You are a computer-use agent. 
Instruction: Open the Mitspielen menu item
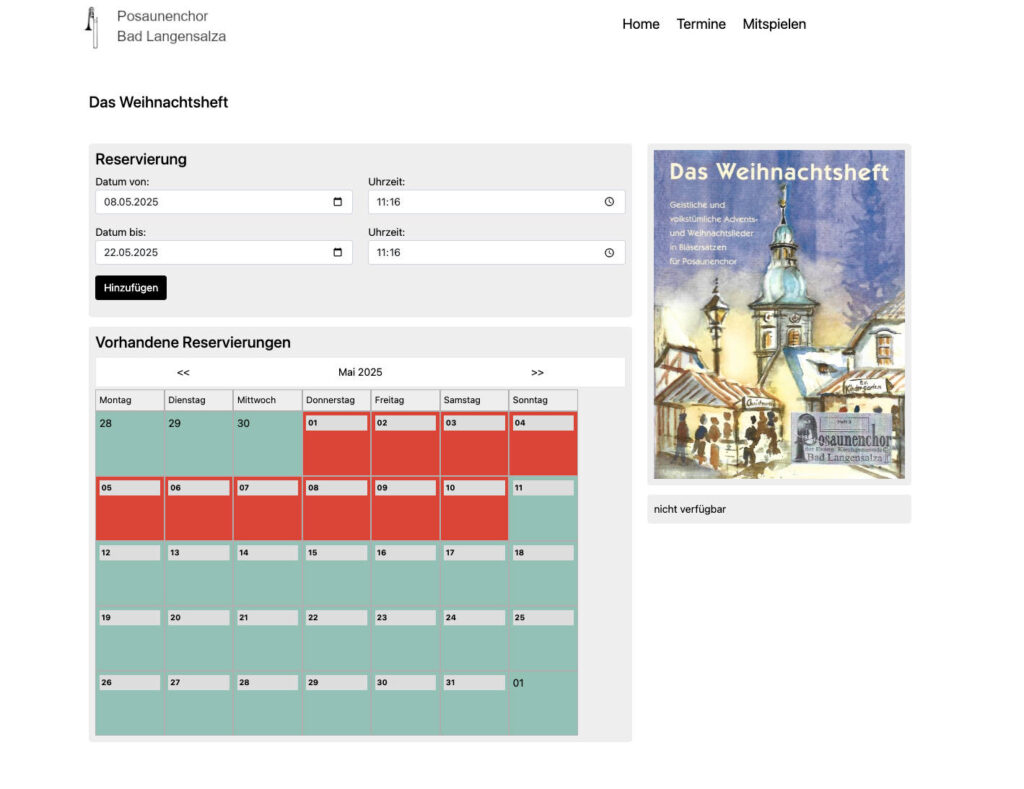(774, 24)
